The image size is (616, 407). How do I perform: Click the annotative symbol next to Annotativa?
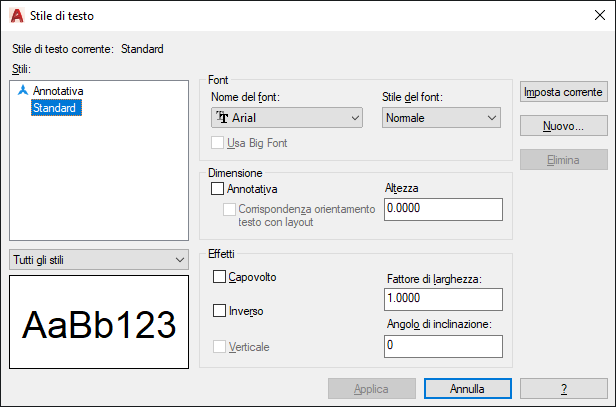coord(23,90)
